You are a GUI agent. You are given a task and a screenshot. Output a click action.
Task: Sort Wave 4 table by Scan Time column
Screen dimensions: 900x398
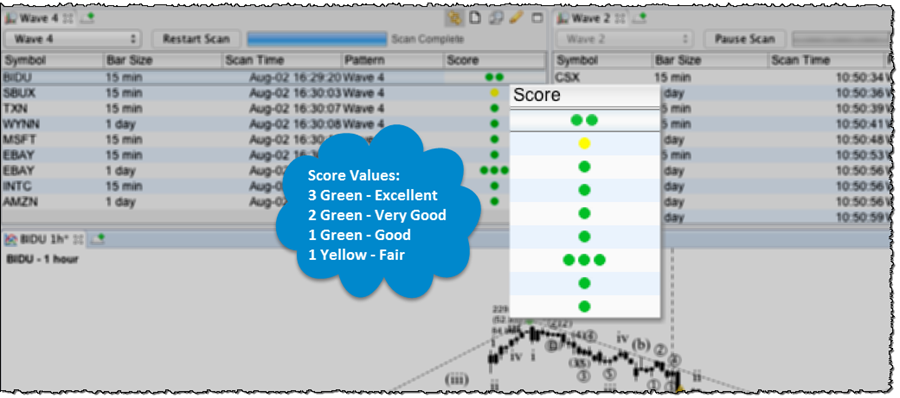281,60
